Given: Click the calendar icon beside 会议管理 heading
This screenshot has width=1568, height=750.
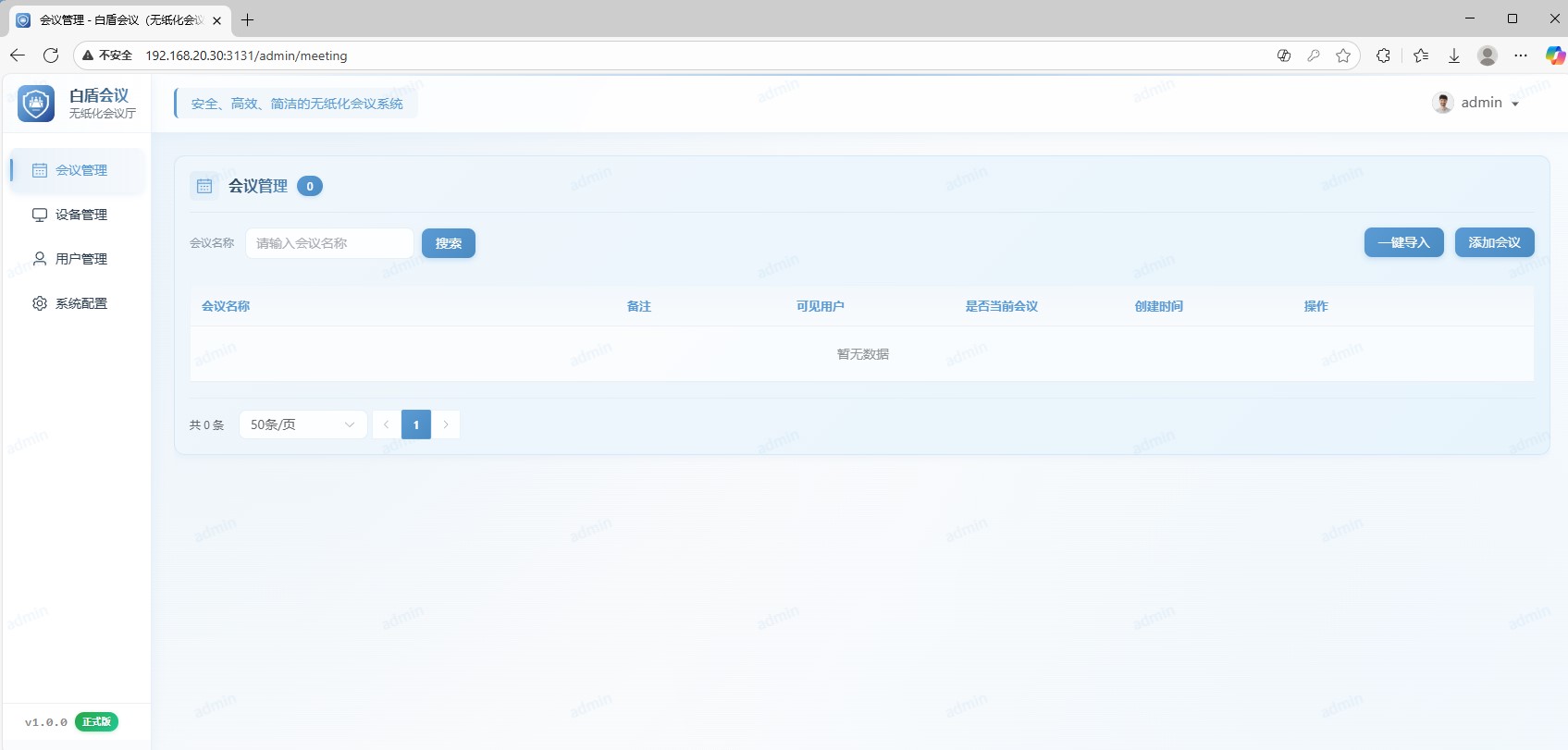Looking at the screenshot, I should coord(204,186).
